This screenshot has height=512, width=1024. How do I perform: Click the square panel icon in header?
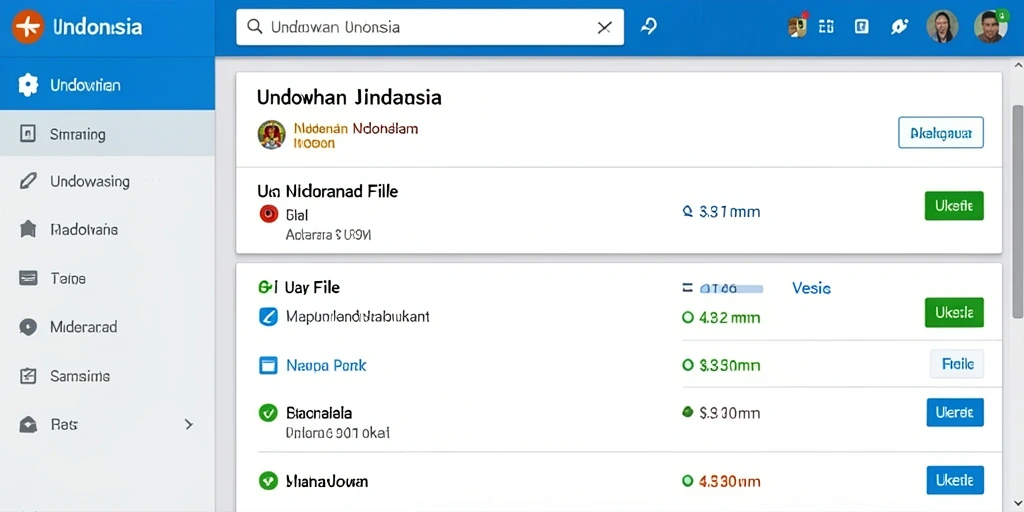(862, 27)
